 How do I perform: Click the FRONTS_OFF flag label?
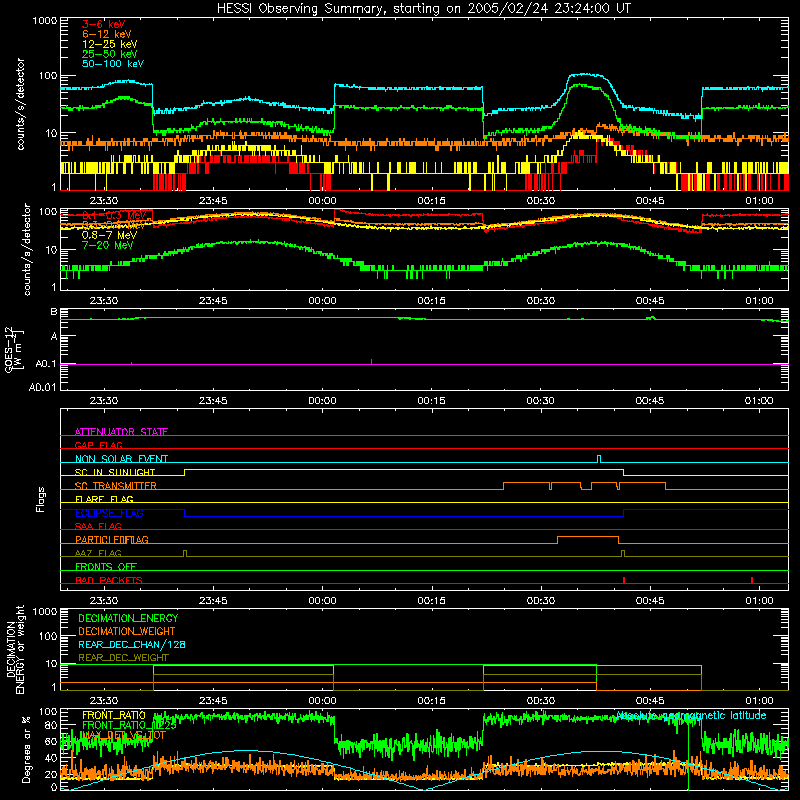[x=106, y=566]
